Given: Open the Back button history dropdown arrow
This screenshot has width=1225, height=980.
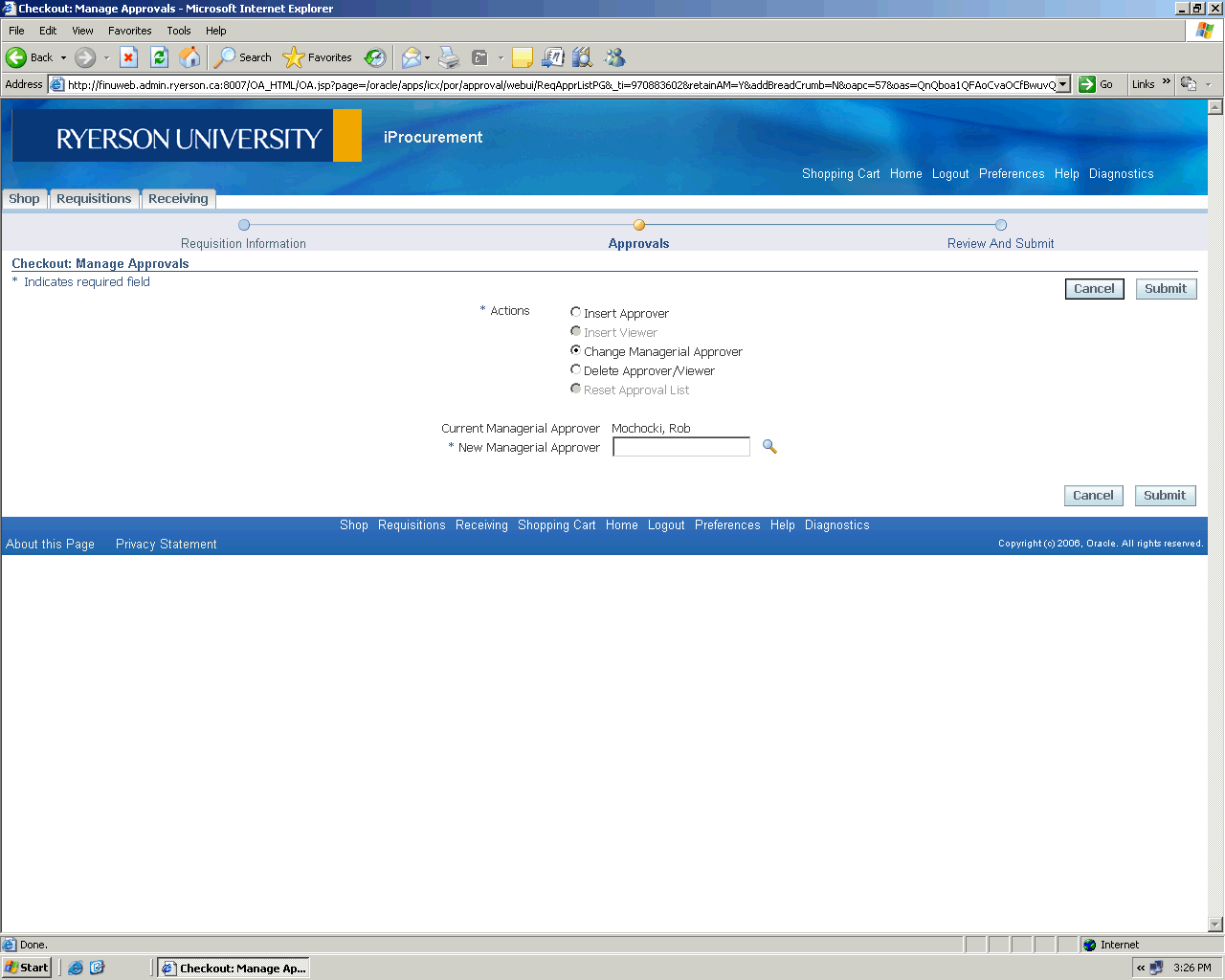Looking at the screenshot, I should point(64,57).
